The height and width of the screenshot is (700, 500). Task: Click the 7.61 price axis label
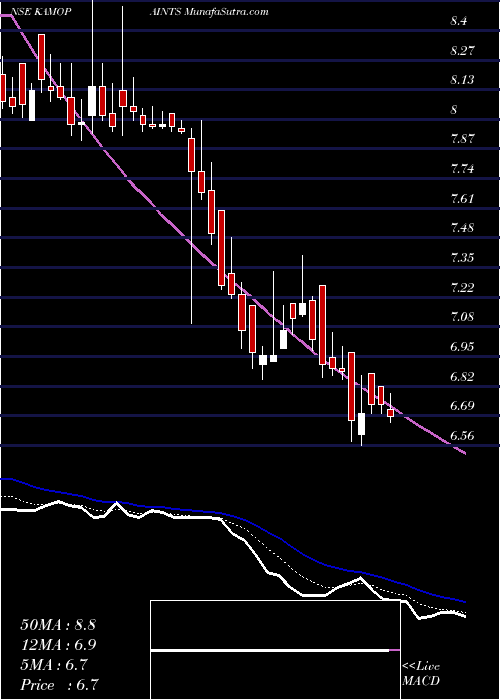click(461, 198)
